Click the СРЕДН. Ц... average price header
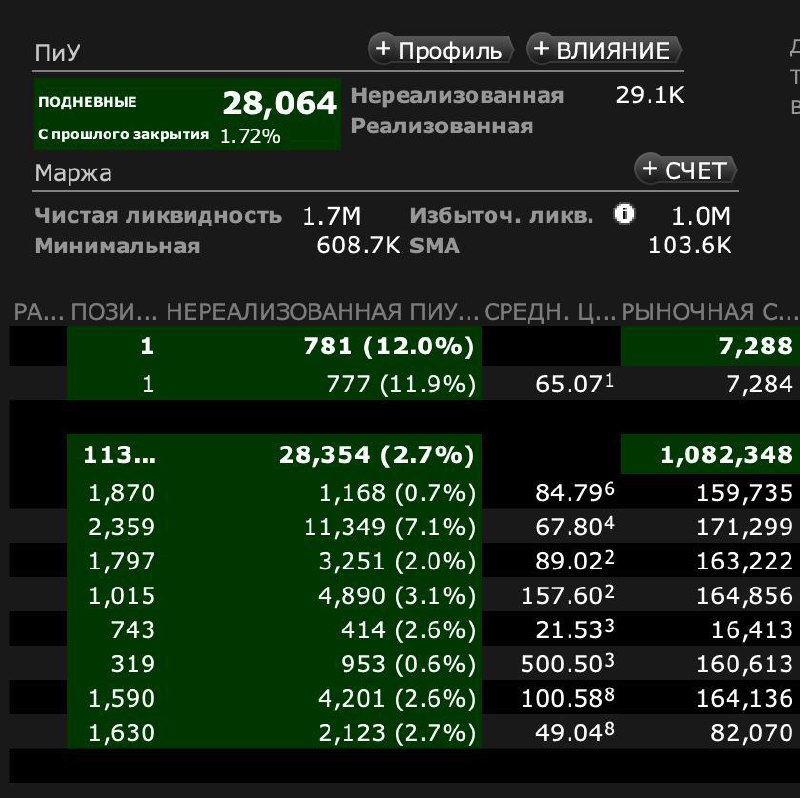This screenshot has width=800, height=798. [549, 312]
